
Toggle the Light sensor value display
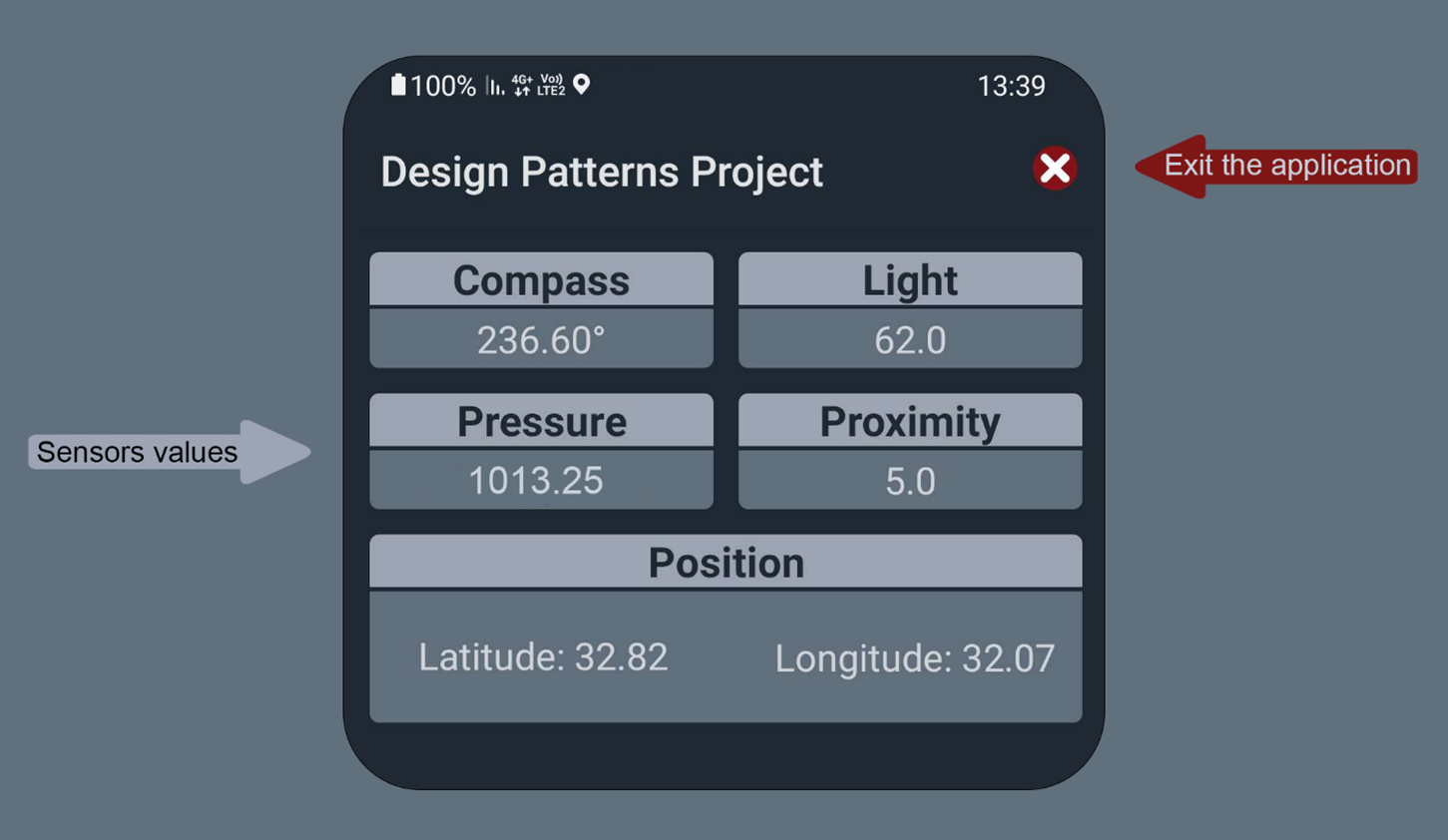point(910,339)
